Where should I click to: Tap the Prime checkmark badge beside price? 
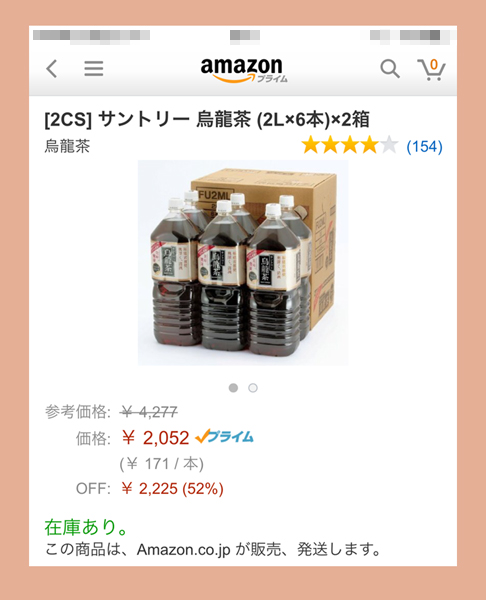click(x=224, y=437)
